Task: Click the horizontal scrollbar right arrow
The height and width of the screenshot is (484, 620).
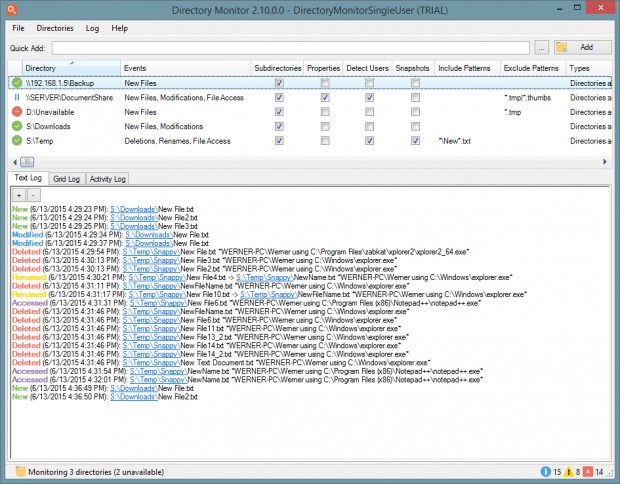Action: click(605, 161)
